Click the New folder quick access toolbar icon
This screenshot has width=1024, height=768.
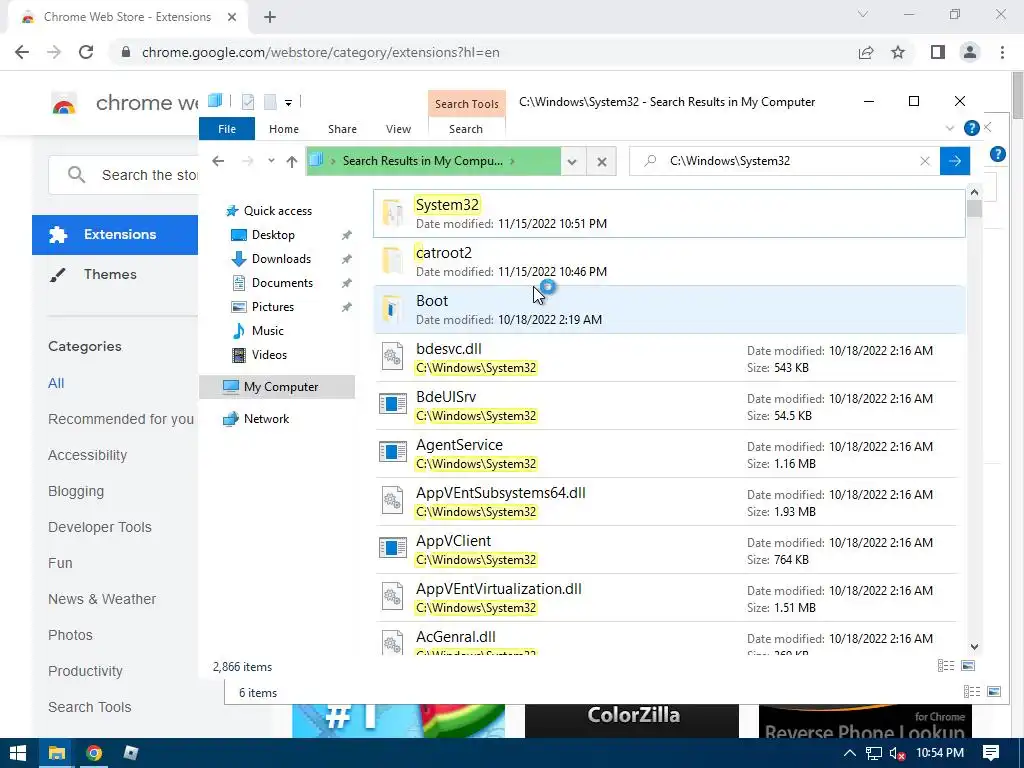[x=270, y=102]
